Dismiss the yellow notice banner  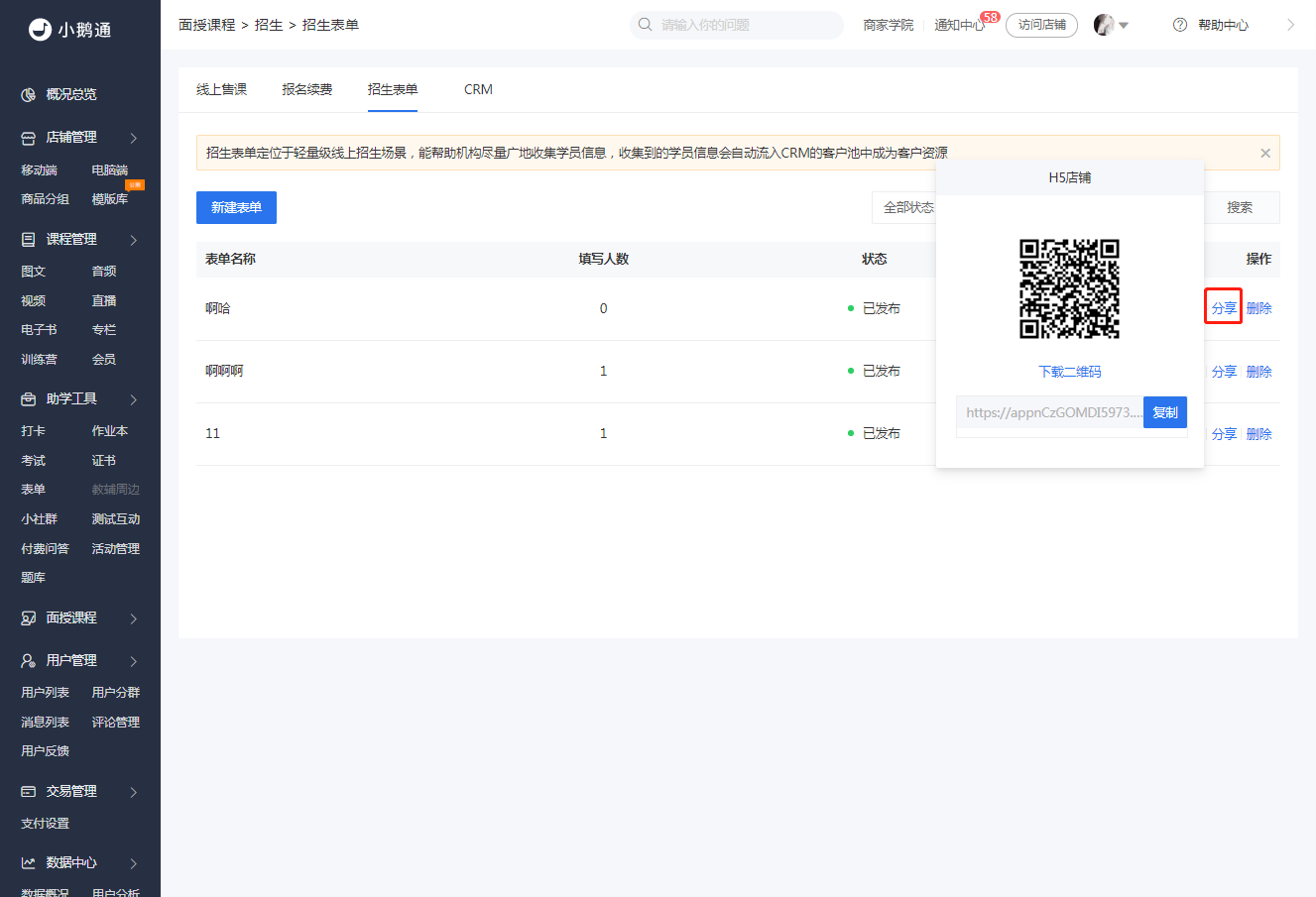(1265, 153)
